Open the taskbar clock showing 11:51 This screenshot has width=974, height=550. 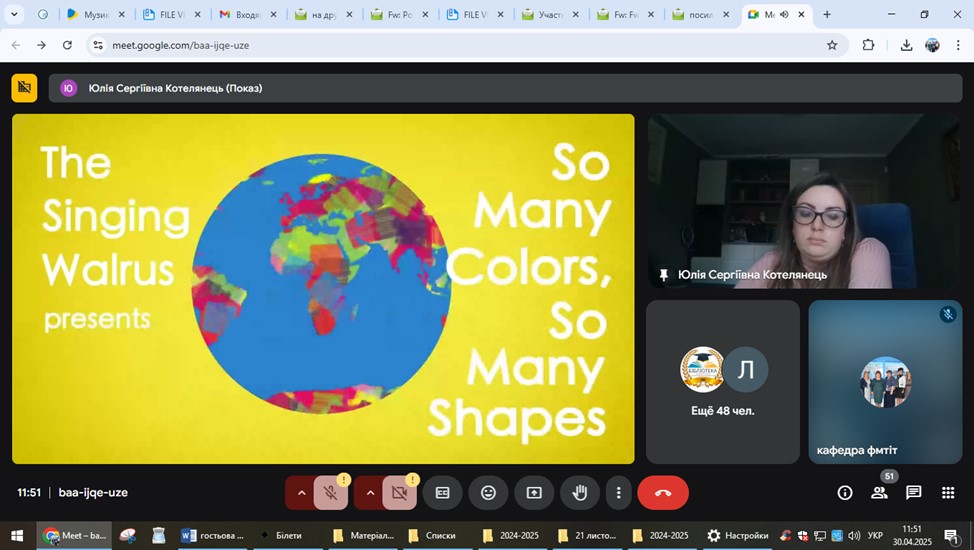point(913,535)
